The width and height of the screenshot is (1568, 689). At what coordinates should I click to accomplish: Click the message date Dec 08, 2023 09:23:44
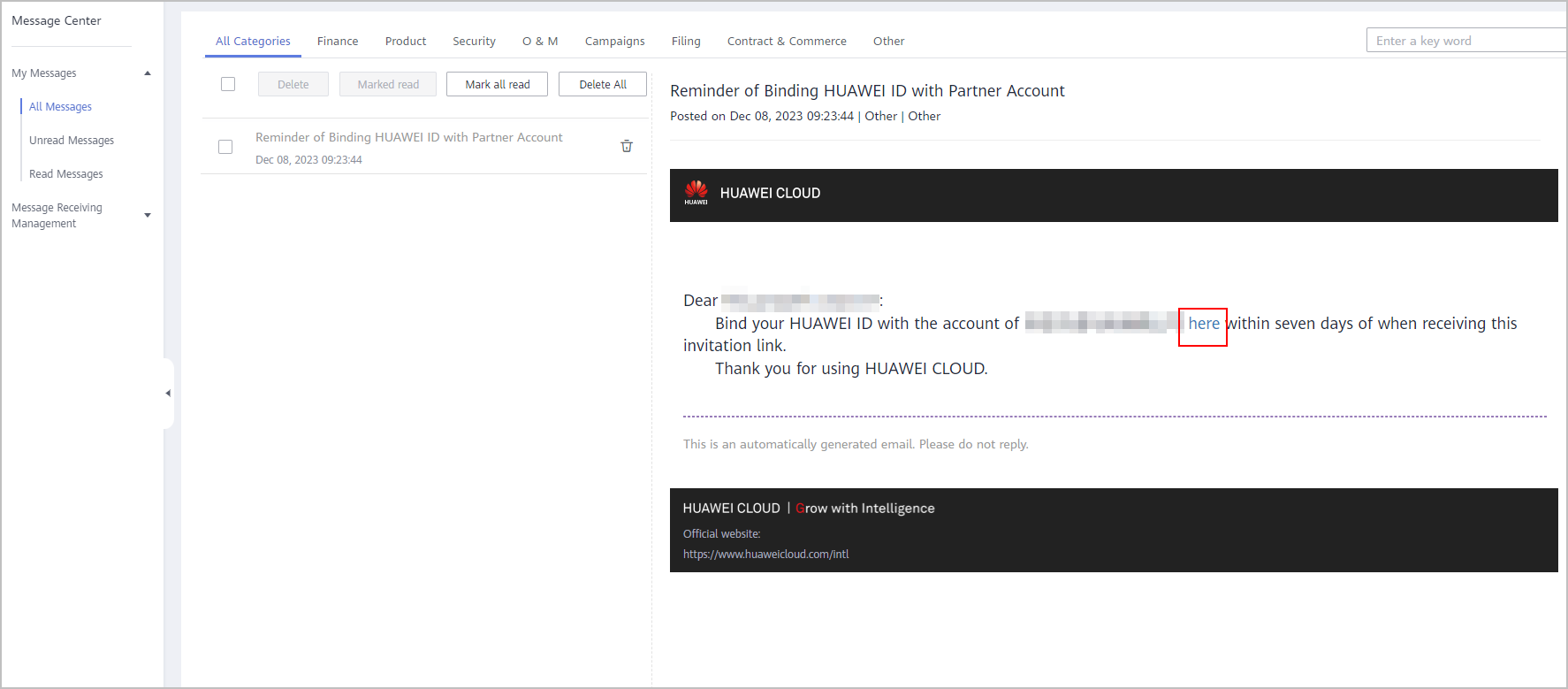[x=308, y=160]
